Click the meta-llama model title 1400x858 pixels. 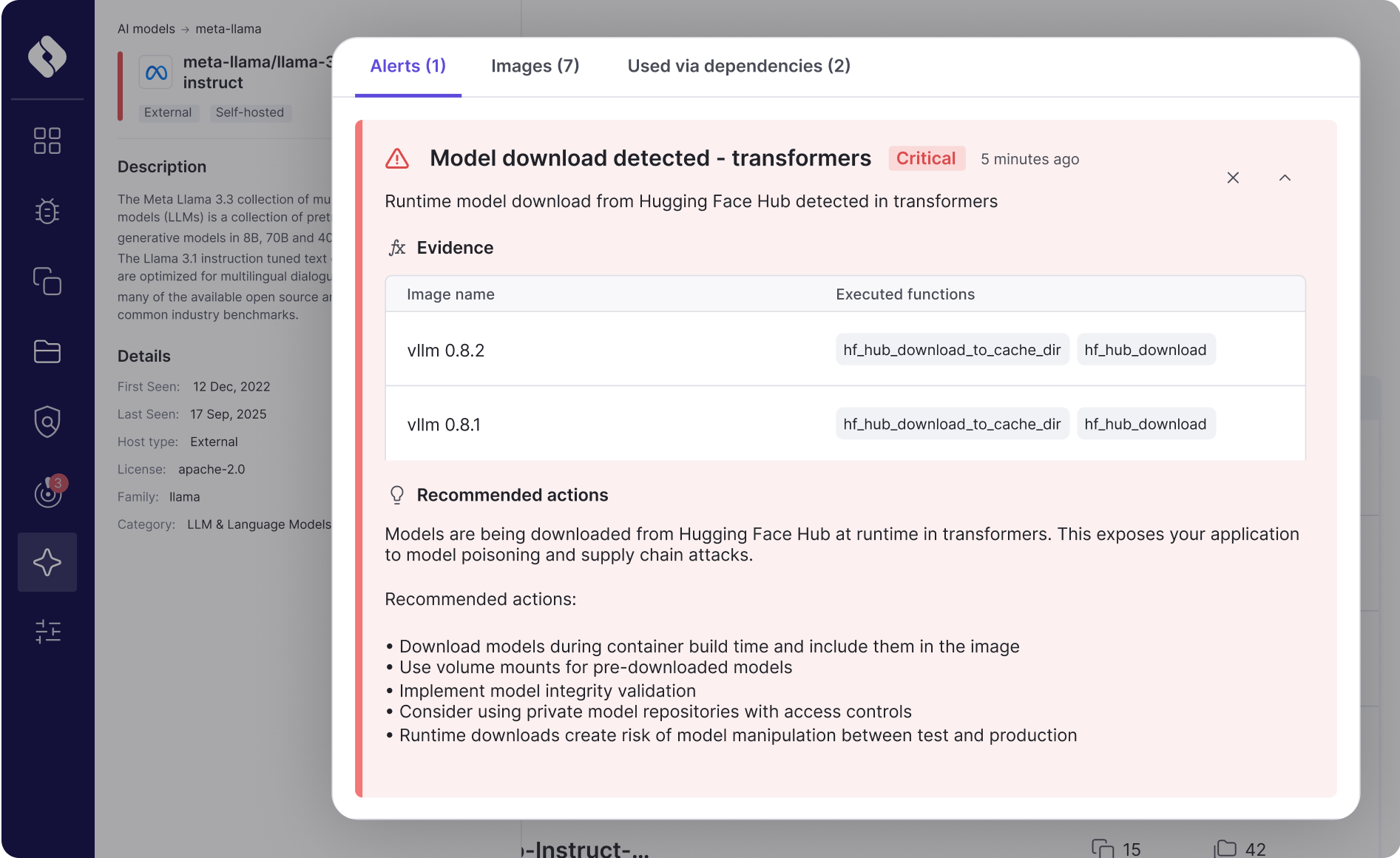point(257,72)
